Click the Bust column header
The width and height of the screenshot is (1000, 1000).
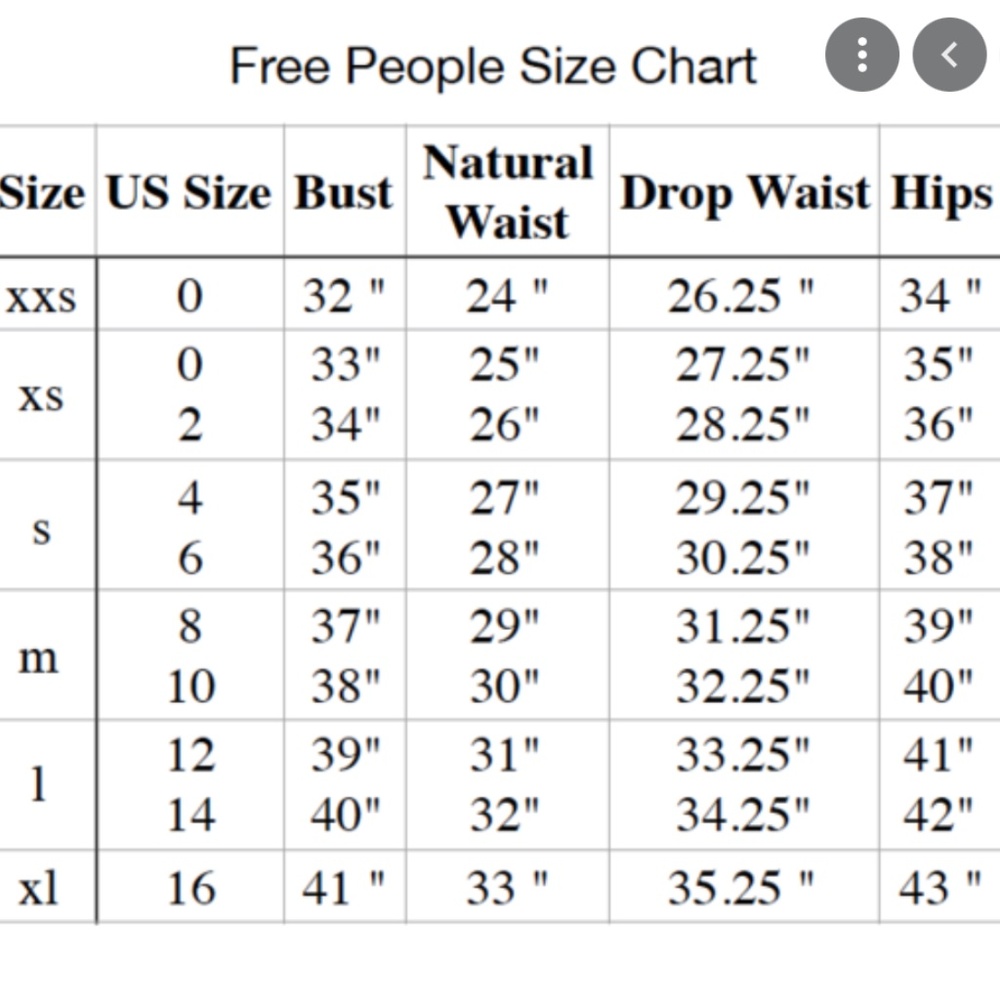tap(344, 192)
